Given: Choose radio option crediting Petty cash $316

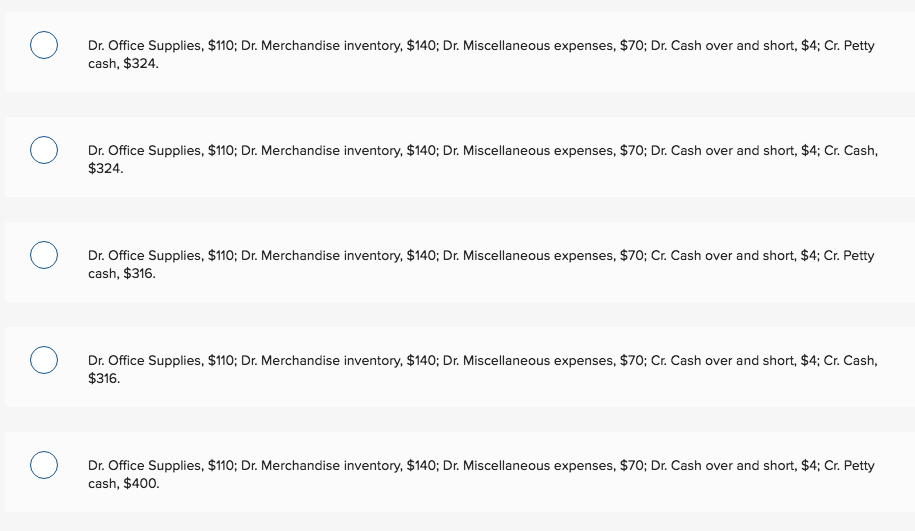Looking at the screenshot, I should [x=42, y=256].
